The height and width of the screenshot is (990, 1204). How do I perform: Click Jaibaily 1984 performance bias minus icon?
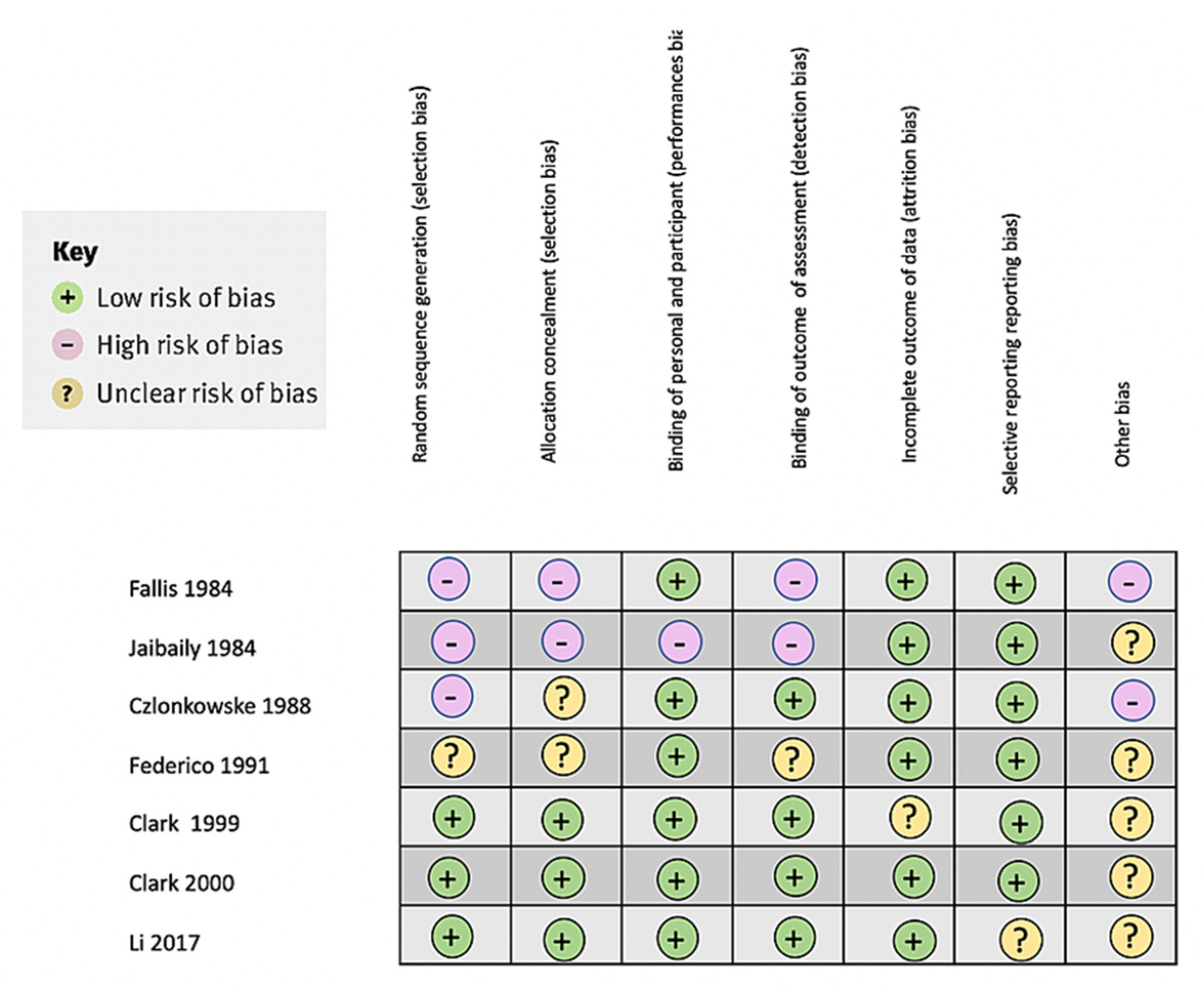[x=680, y=643]
